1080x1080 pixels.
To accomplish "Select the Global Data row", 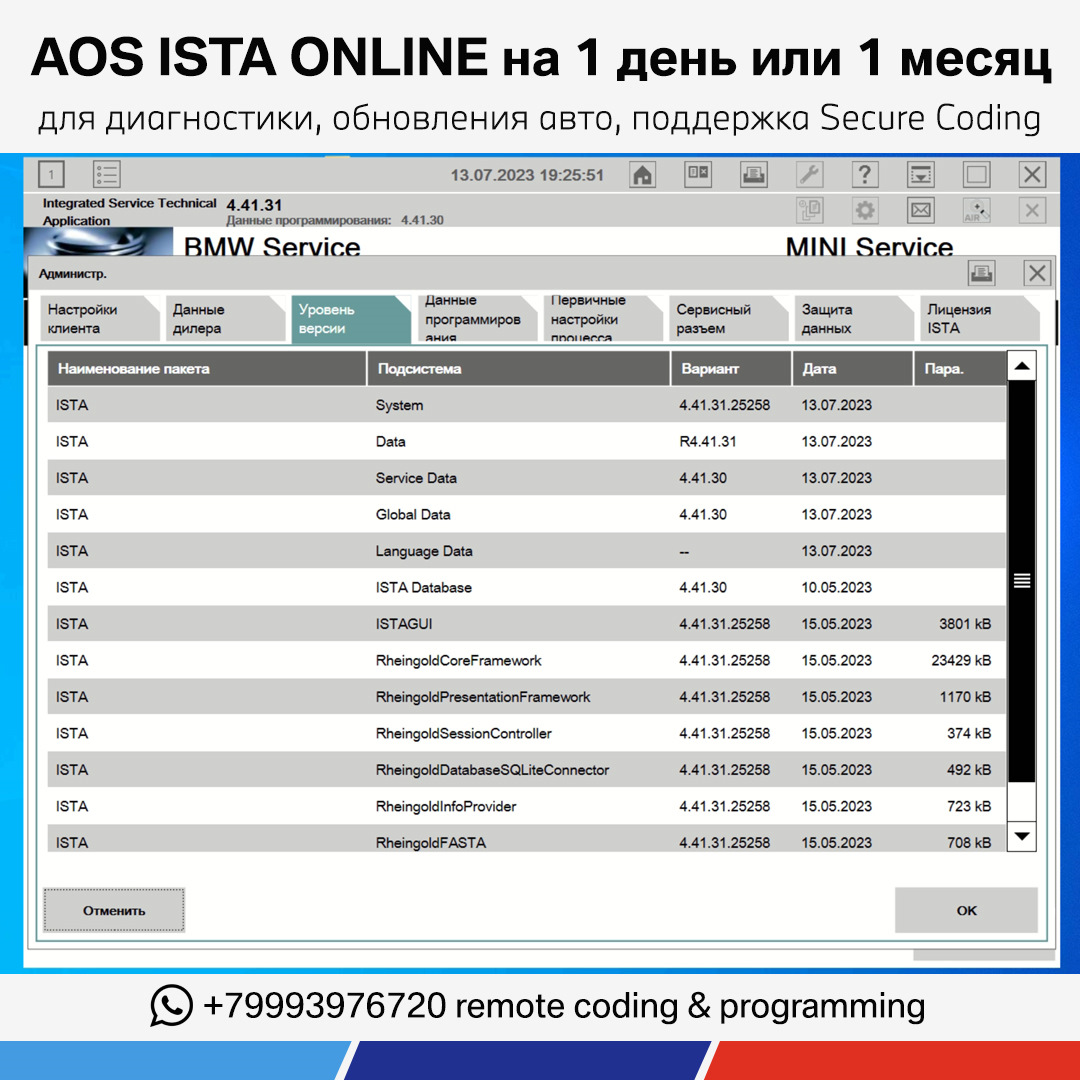I will tap(526, 515).
